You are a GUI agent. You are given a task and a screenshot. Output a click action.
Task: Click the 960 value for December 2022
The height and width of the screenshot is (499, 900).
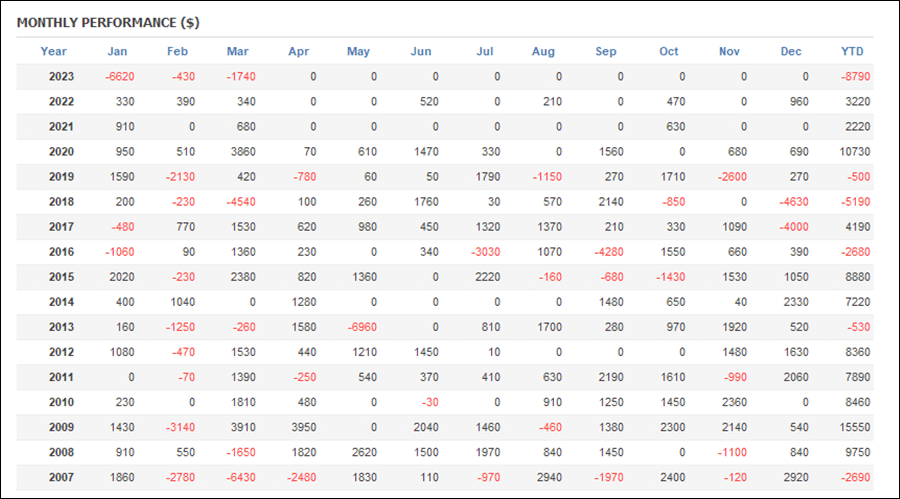799,102
